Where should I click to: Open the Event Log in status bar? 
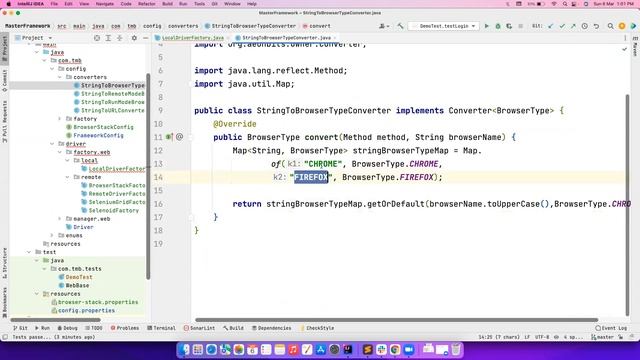(611, 328)
